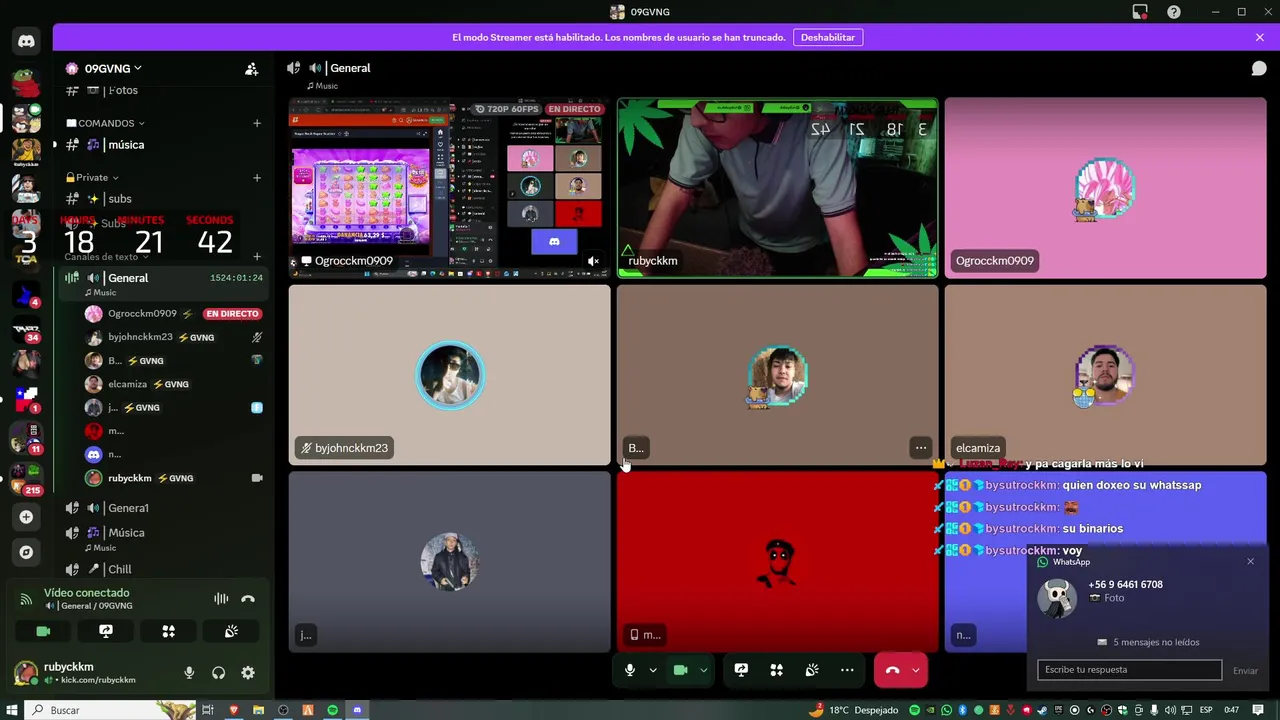Open File Explorer from the taskbar
This screenshot has height=720, width=1280.
(x=258, y=710)
